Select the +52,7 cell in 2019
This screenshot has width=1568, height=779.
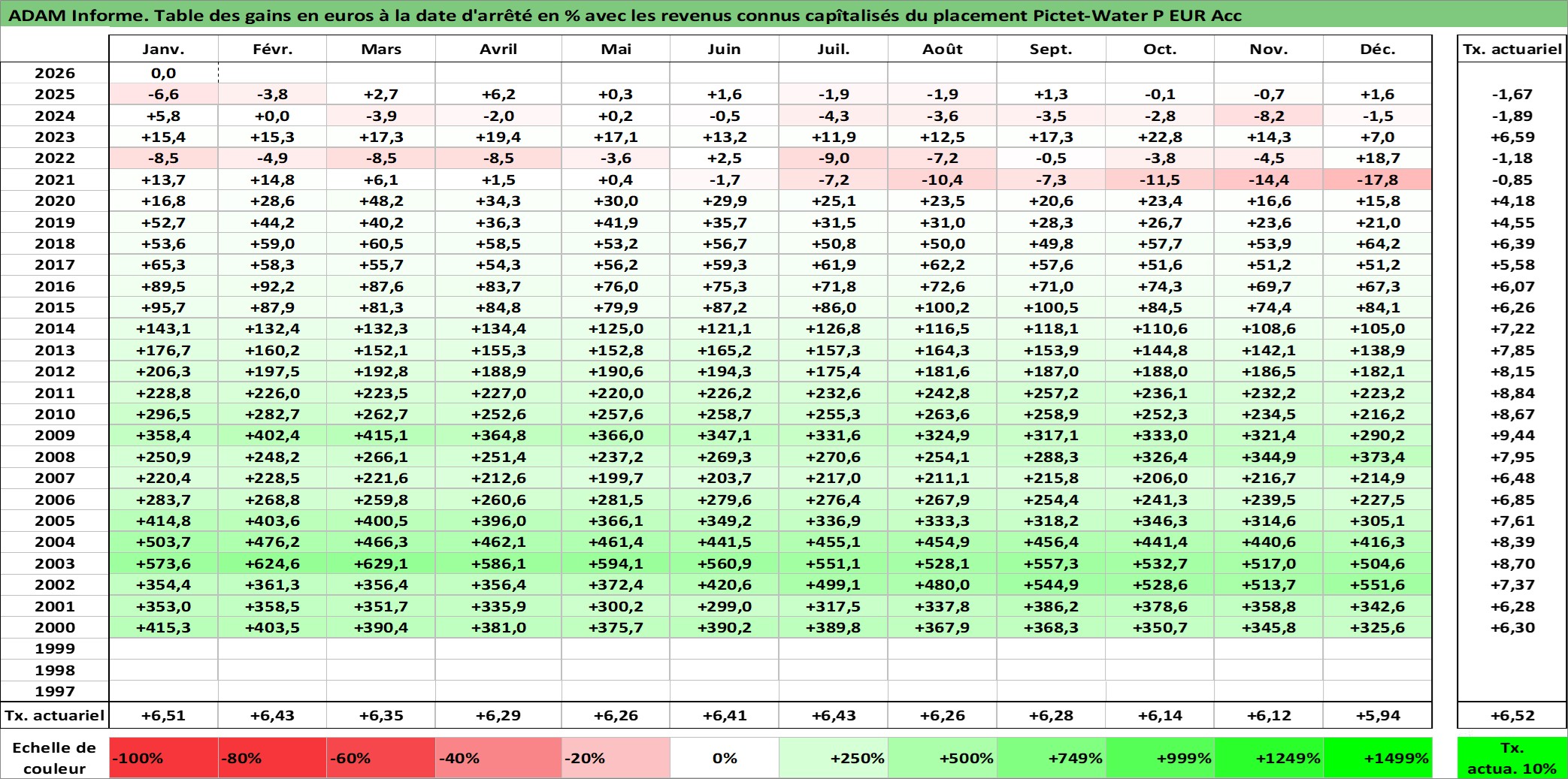tap(164, 222)
